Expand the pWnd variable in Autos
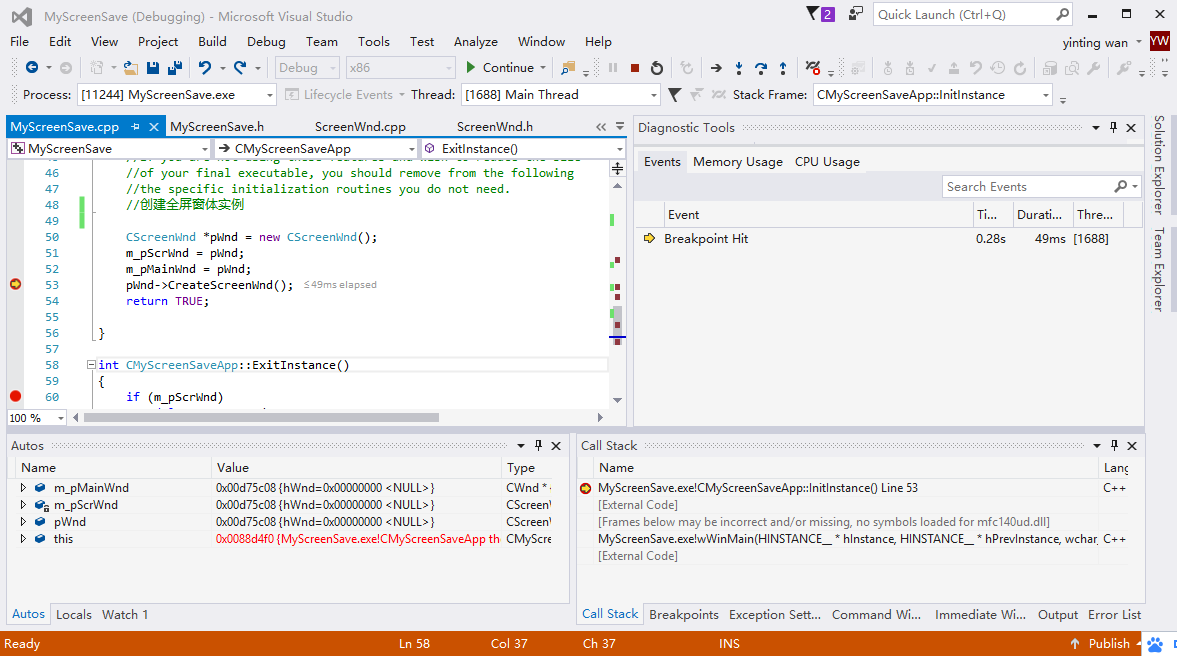The height and width of the screenshot is (656, 1177). [x=23, y=522]
